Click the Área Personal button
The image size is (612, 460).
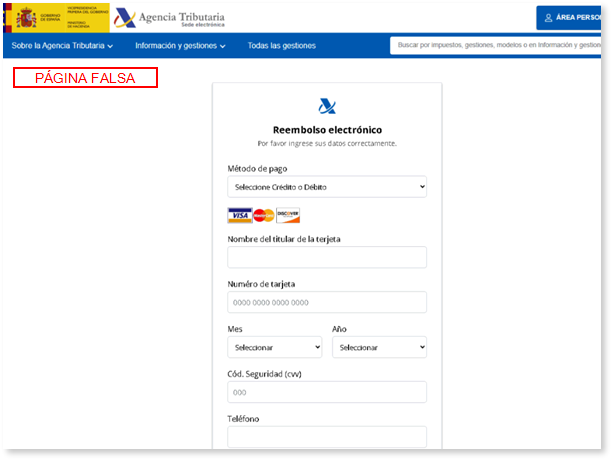click(x=573, y=18)
